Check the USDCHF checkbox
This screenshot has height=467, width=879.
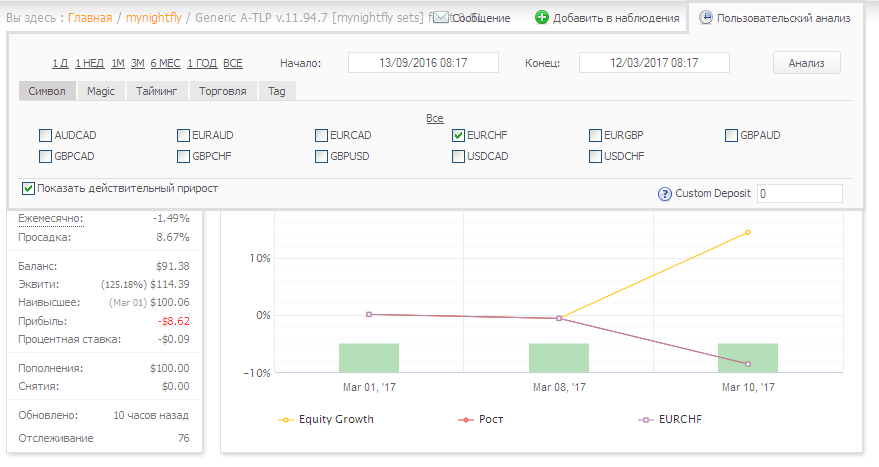click(595, 156)
